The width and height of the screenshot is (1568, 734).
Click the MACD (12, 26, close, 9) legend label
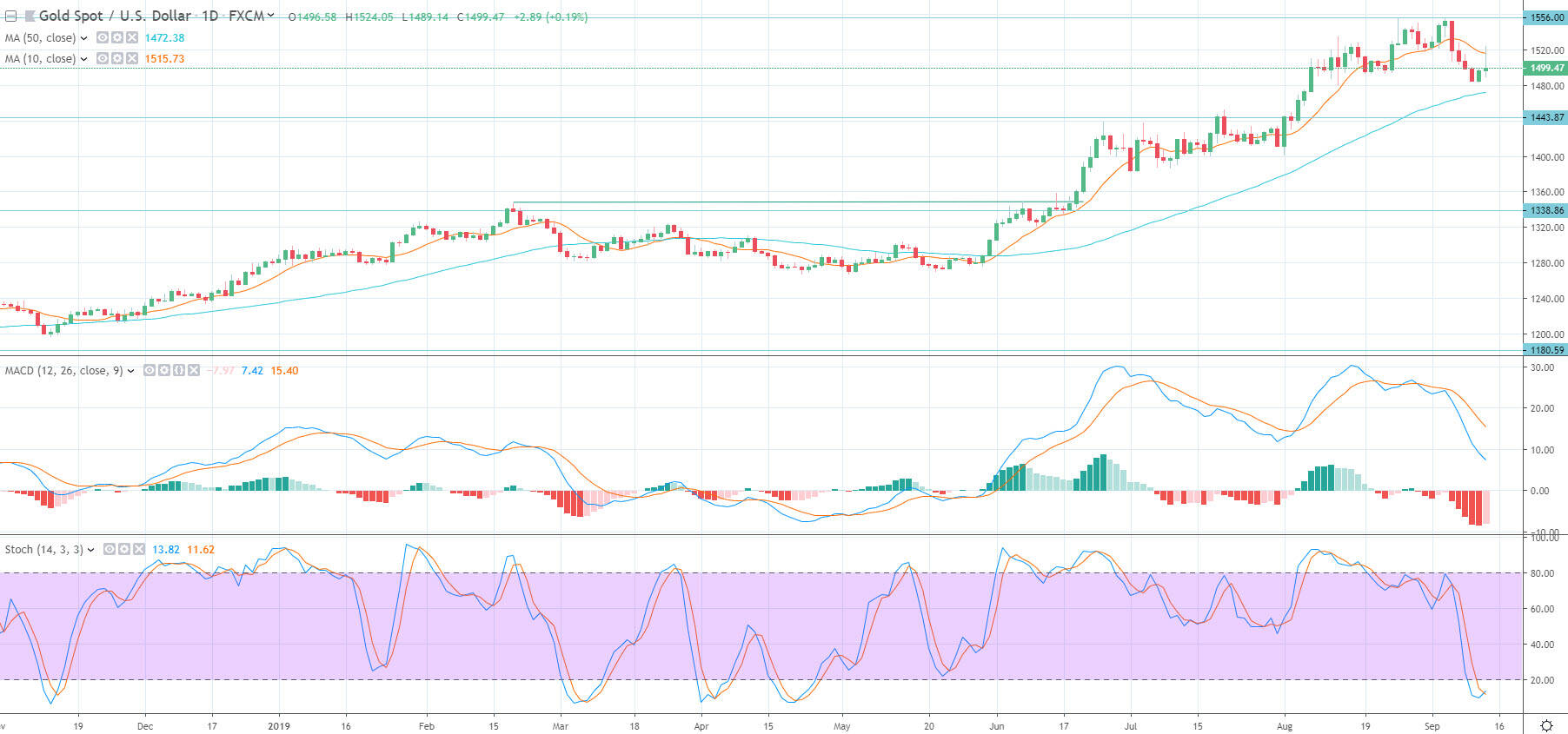point(63,371)
